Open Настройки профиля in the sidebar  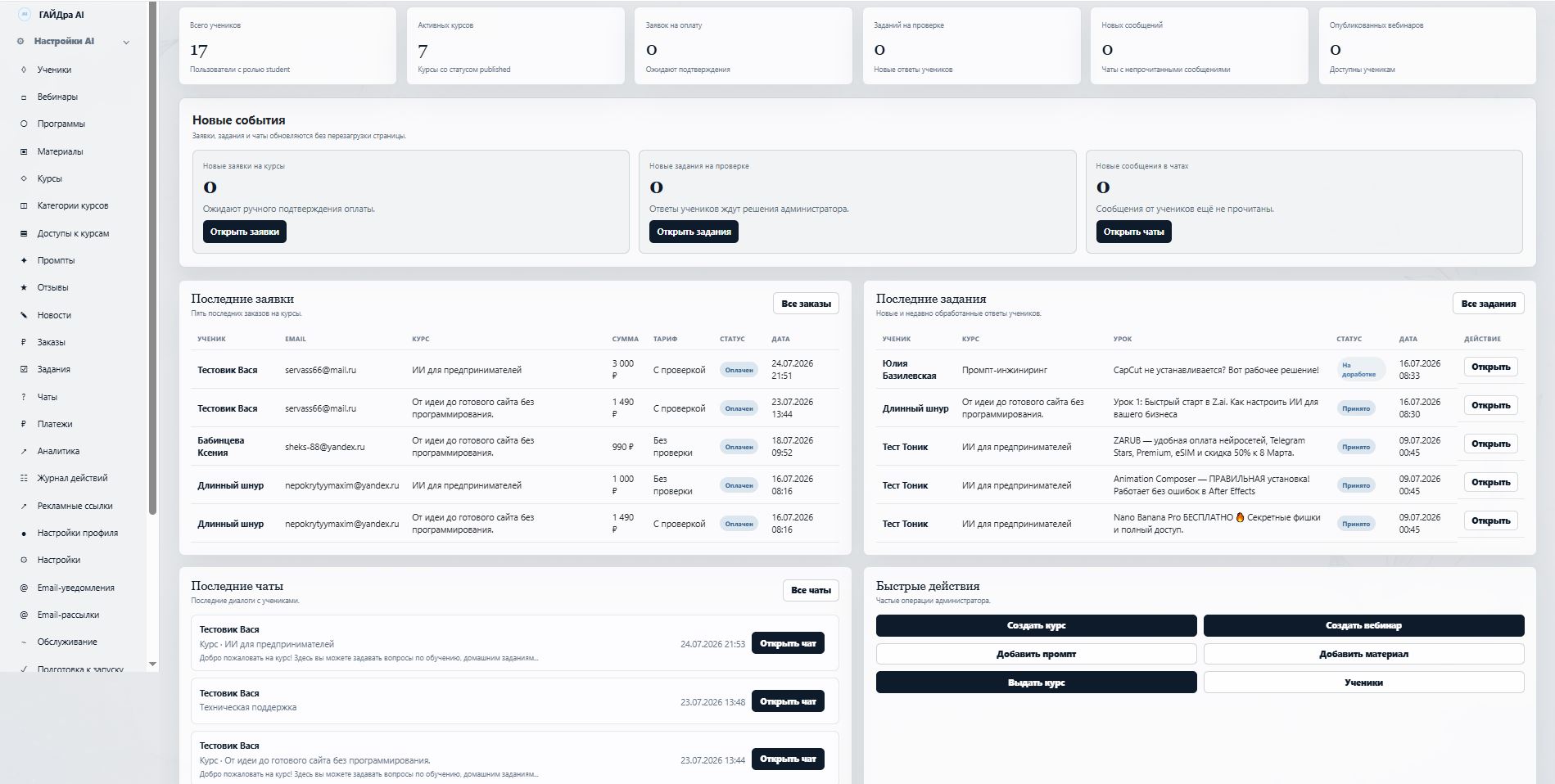click(x=77, y=533)
